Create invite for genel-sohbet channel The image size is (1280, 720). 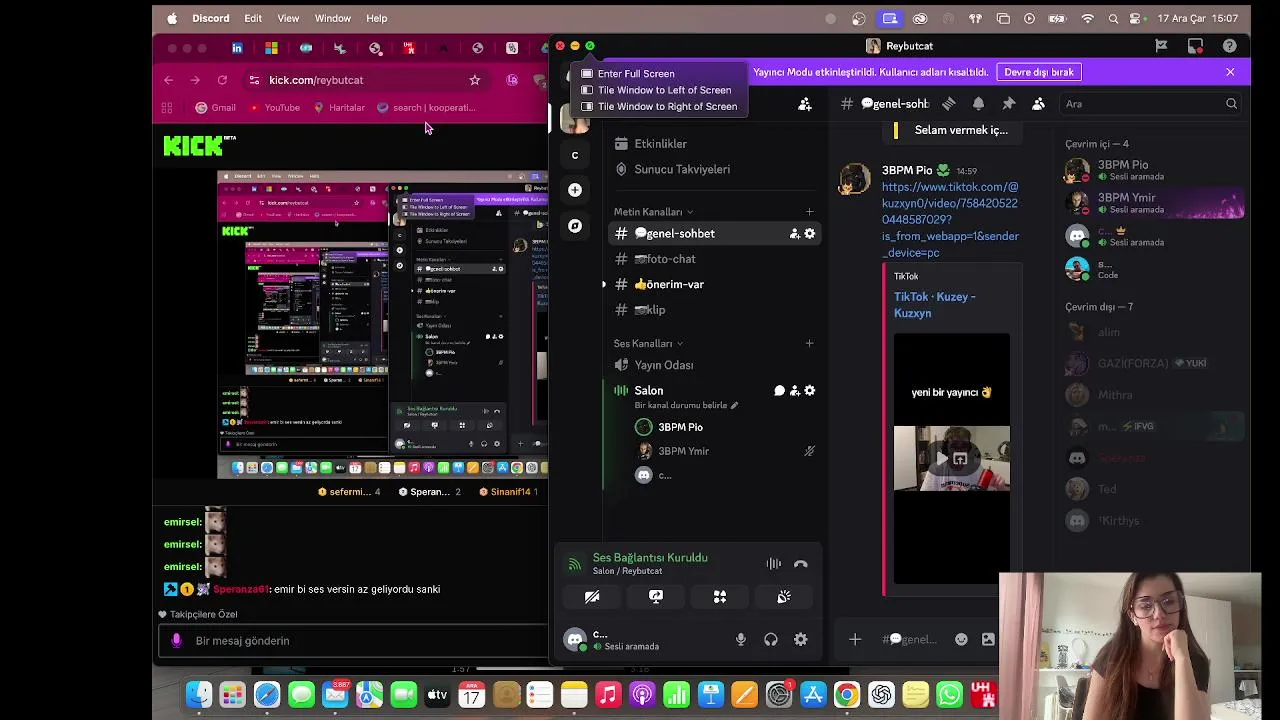[x=795, y=234]
